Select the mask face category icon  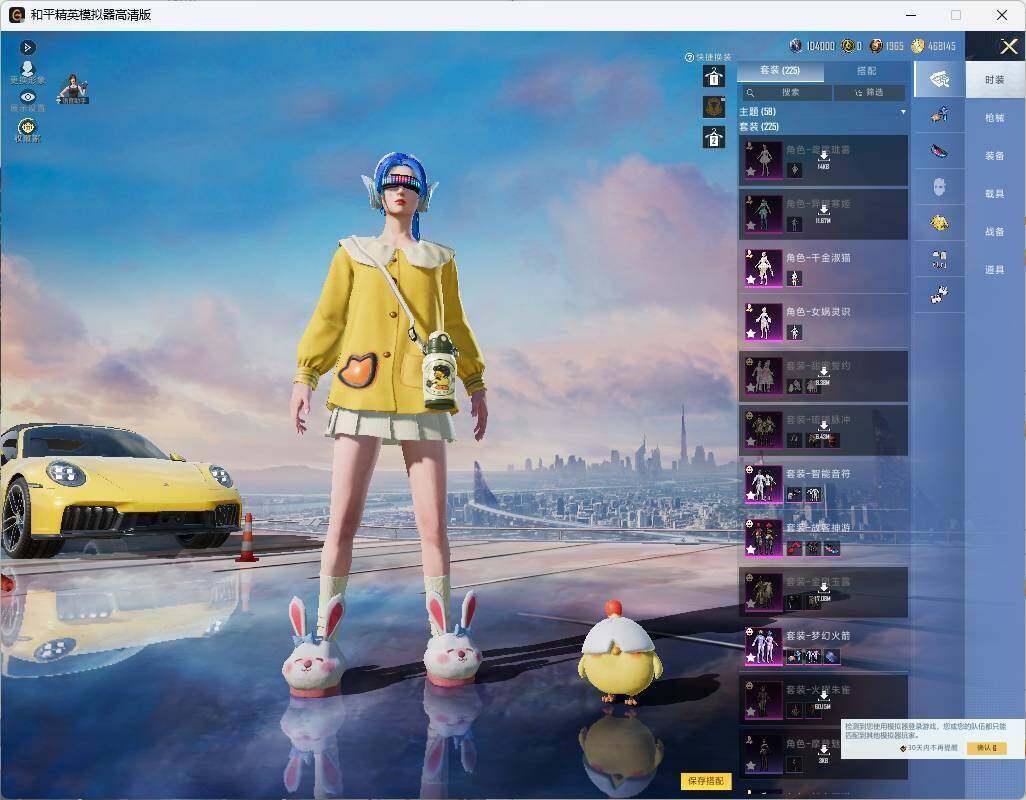point(939,188)
